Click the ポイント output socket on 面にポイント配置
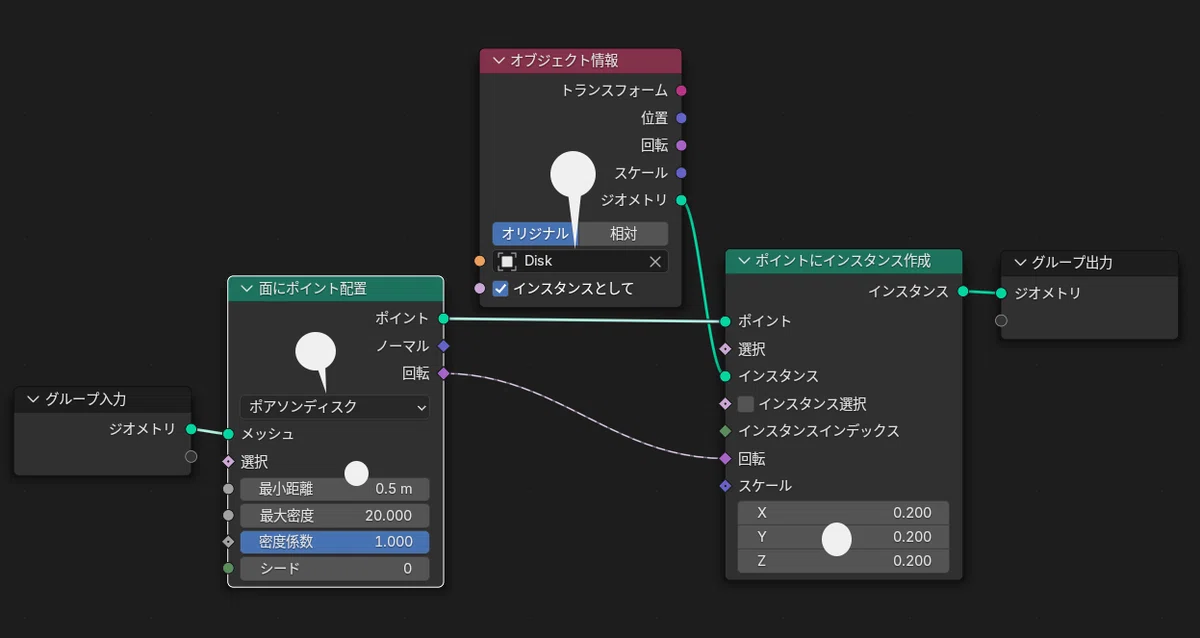Image resolution: width=1200 pixels, height=638 pixels. pos(443,318)
